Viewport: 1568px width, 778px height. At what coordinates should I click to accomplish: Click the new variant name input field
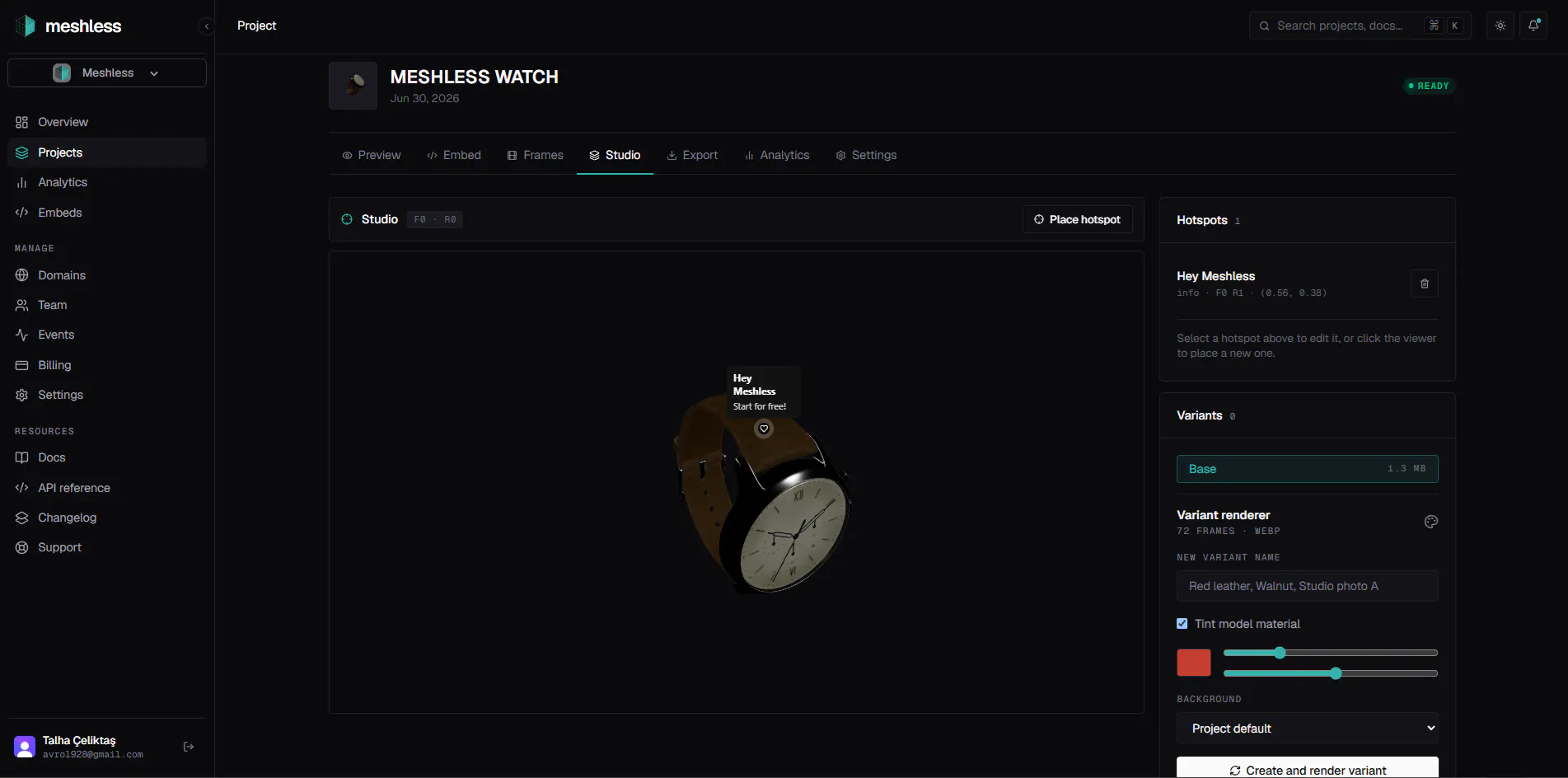tap(1308, 586)
